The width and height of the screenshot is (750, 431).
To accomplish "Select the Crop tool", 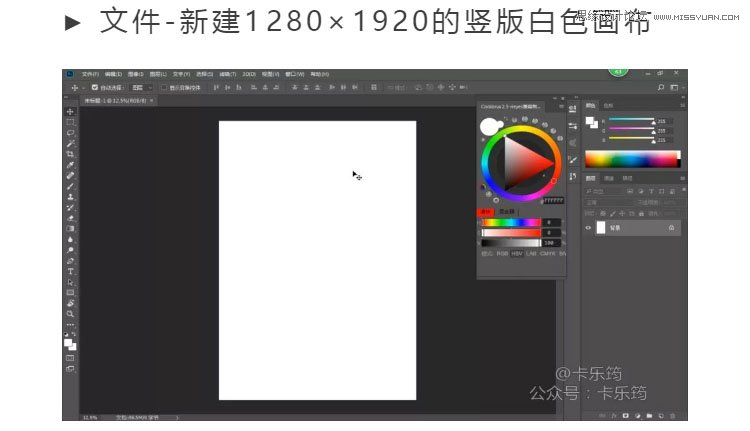I will [x=70, y=154].
